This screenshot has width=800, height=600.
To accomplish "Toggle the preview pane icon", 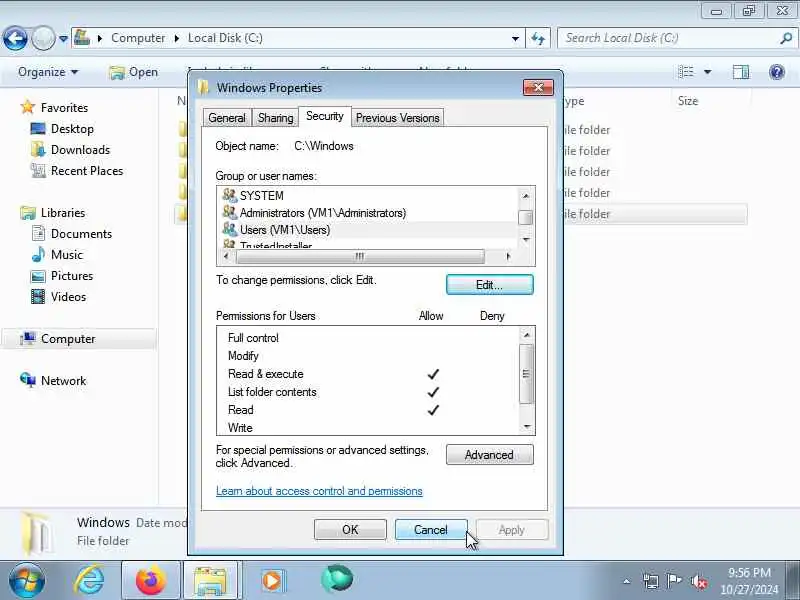I will 741,72.
